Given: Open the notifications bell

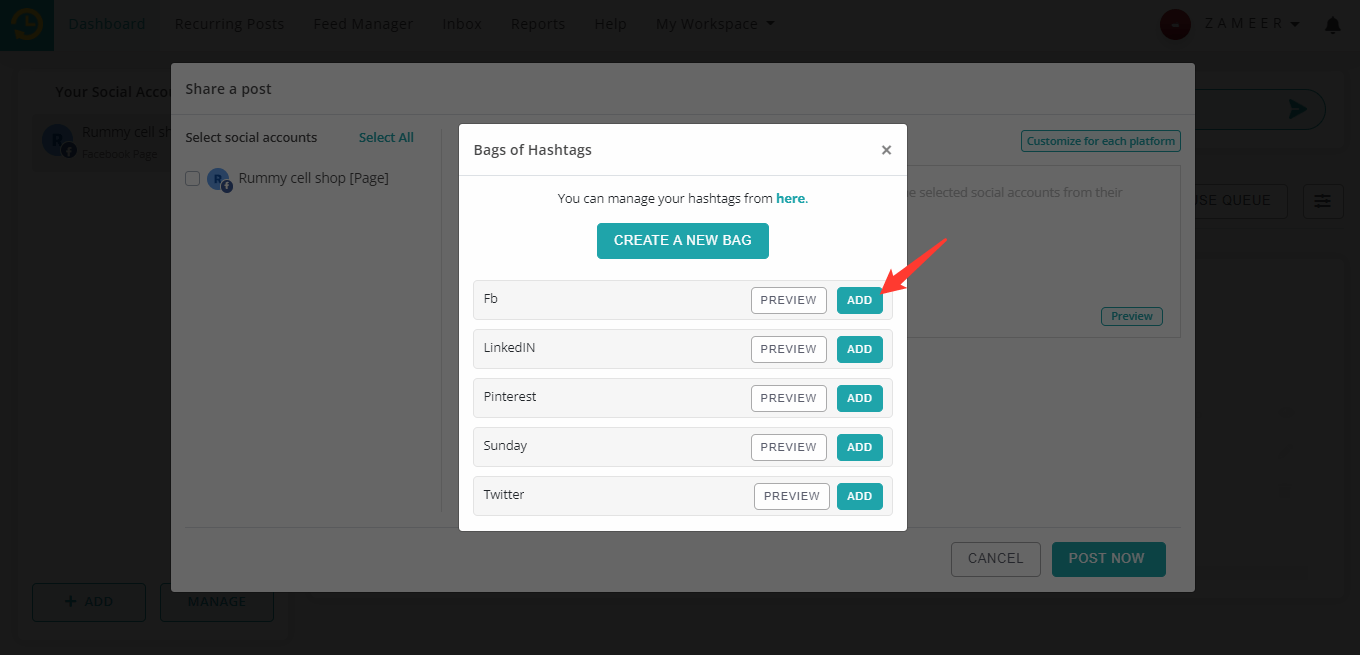Looking at the screenshot, I should [x=1332, y=24].
